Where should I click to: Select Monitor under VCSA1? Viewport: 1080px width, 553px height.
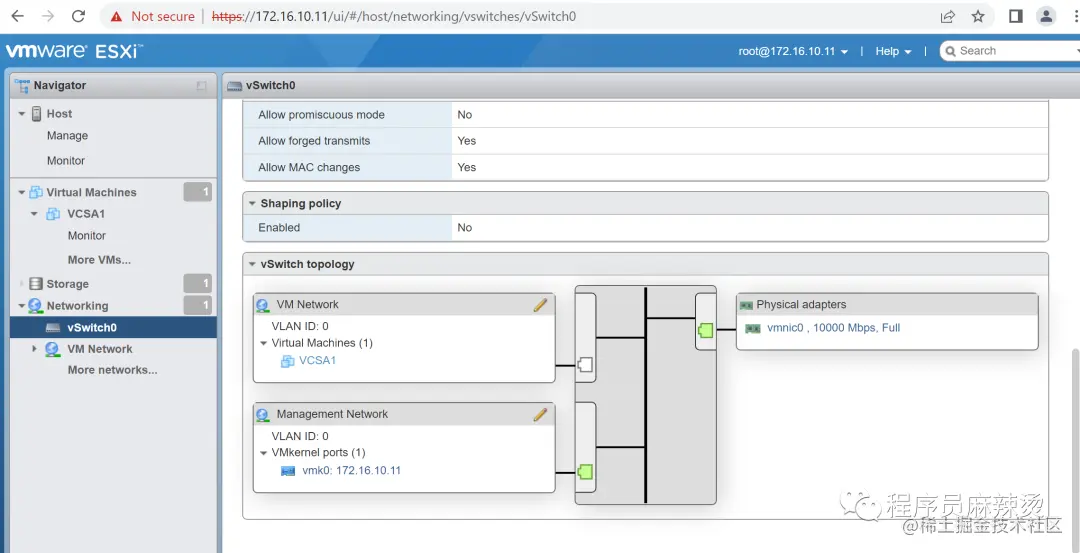pos(87,236)
